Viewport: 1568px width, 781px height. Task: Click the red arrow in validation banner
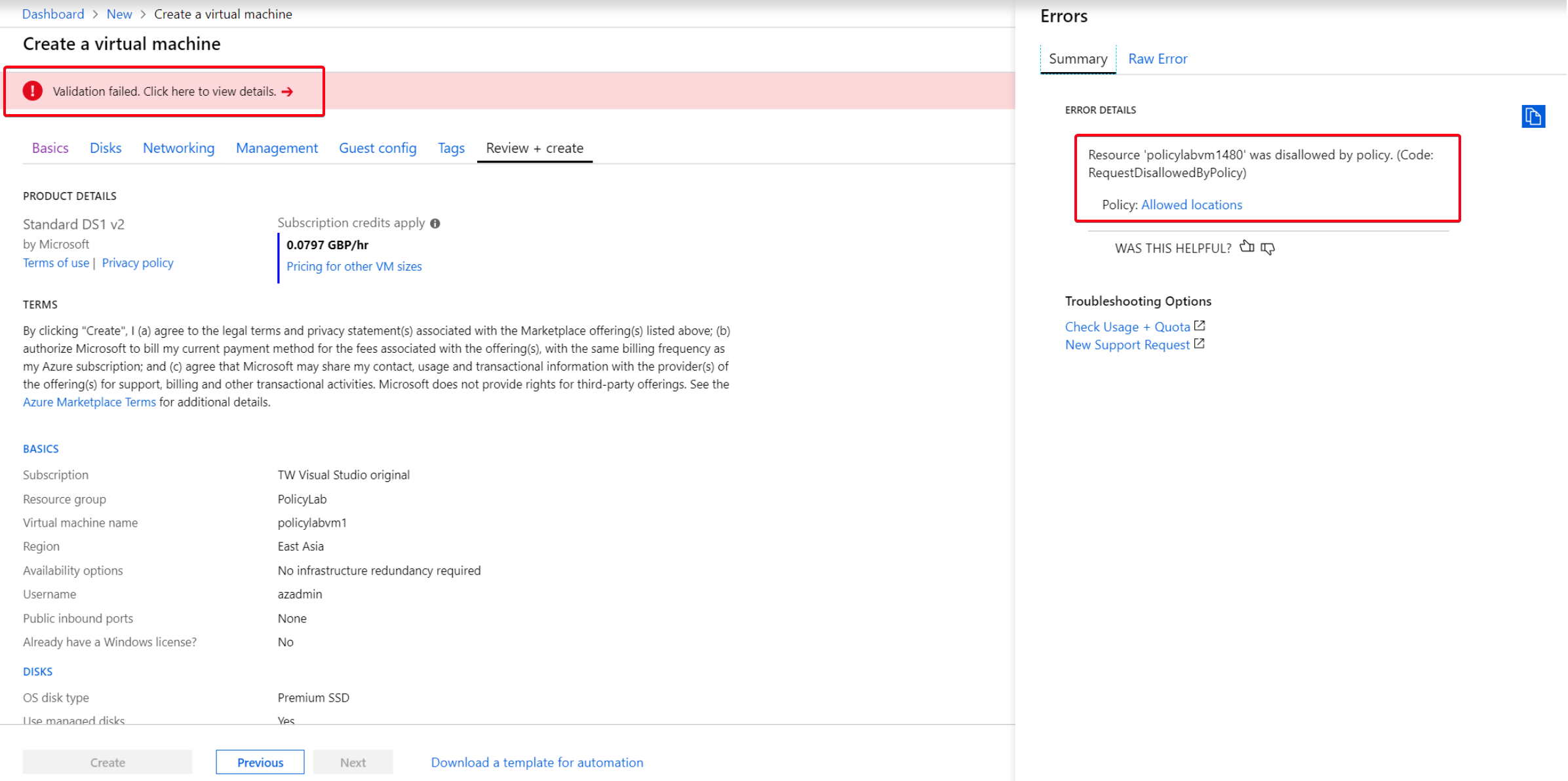287,92
